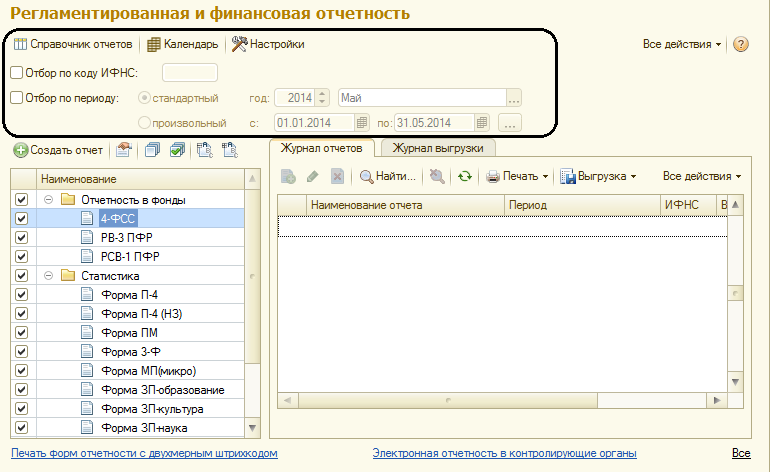
Task: Click the Статистика folder icon
Action: [x=68, y=276]
